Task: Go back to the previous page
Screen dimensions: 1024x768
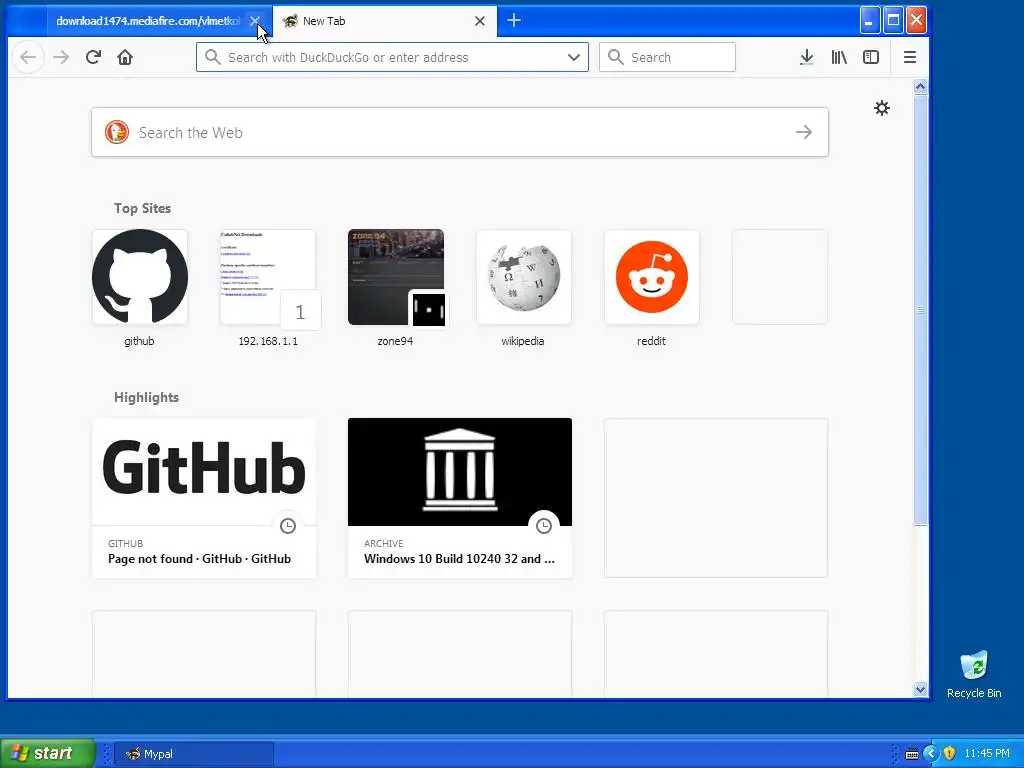Action: click(x=28, y=57)
